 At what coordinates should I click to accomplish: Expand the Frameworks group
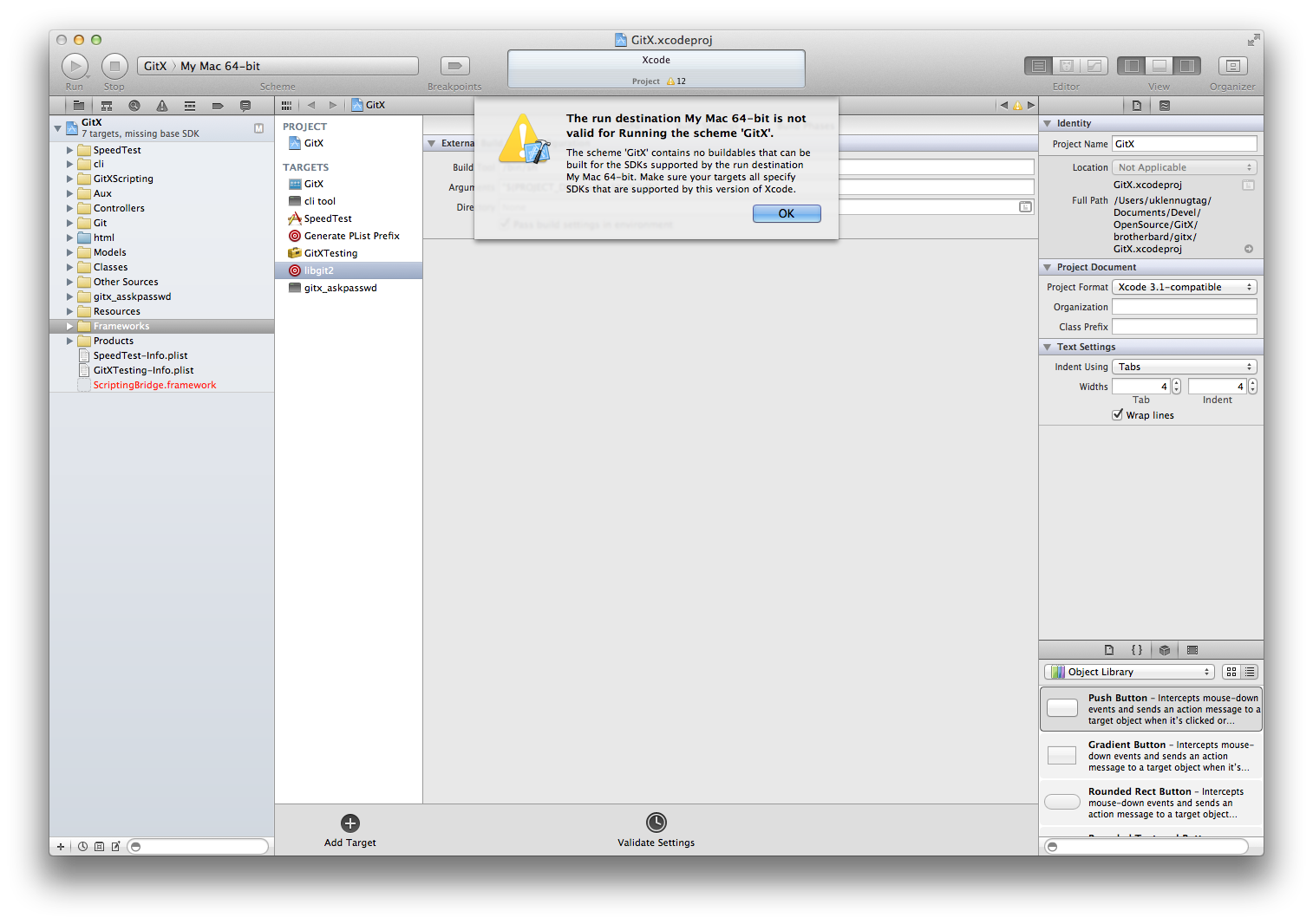click(70, 327)
